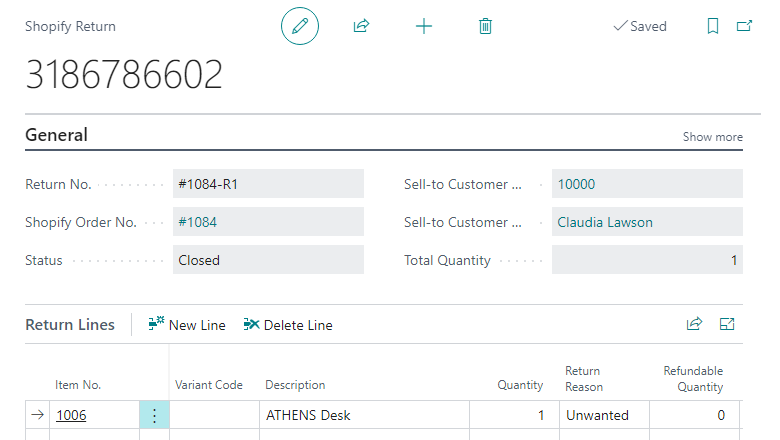Expand General with Show more
780x440 pixels.
pos(712,137)
